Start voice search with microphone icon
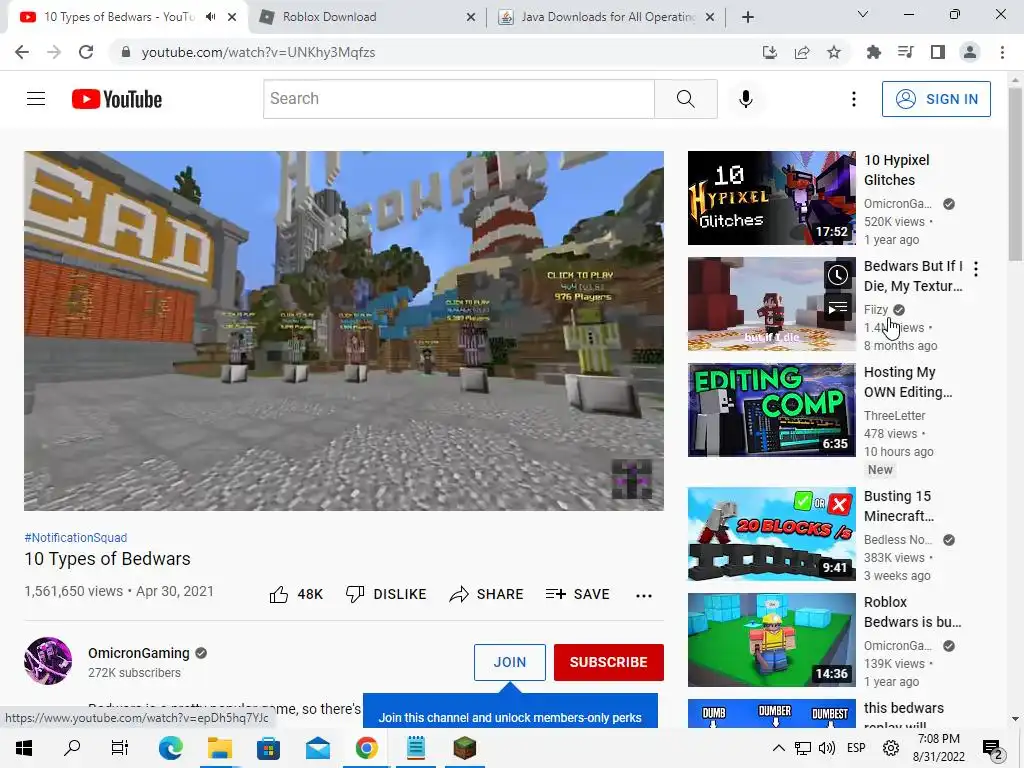This screenshot has height=768, width=1024. pos(746,99)
